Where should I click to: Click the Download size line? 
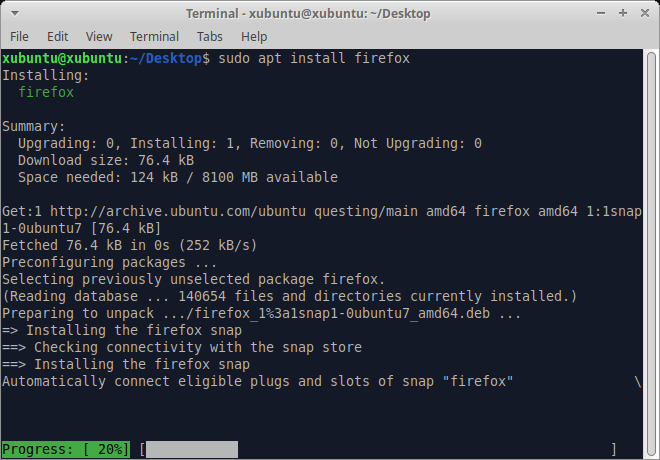[106, 160]
